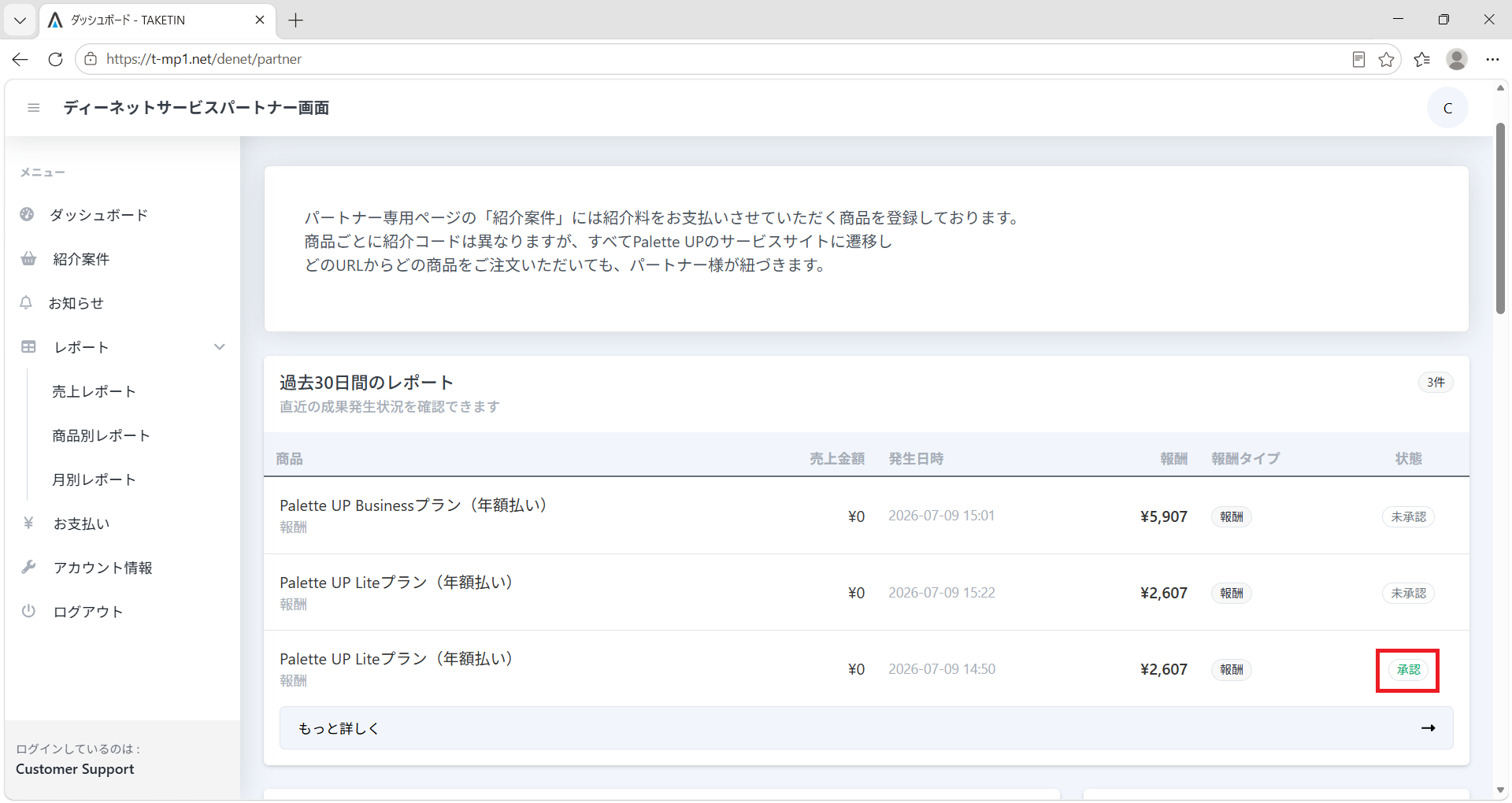Click 未承認 badge on Business plan row
This screenshot has width=1512, height=803.
tap(1408, 516)
